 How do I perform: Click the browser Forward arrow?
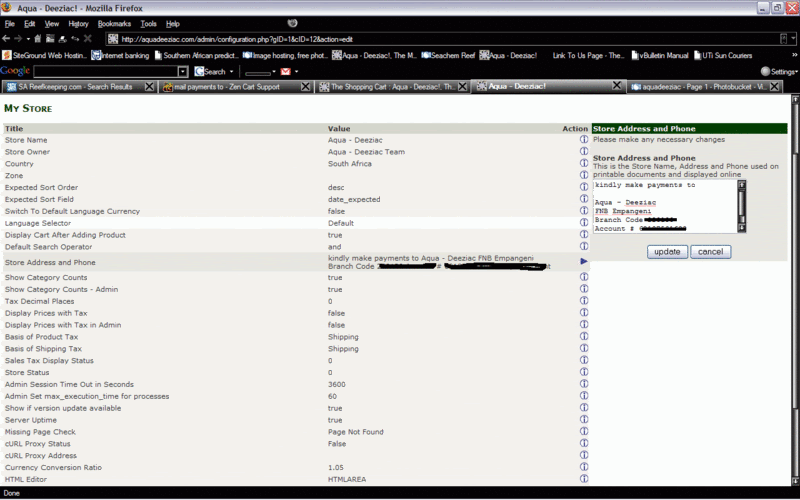[x=18, y=39]
